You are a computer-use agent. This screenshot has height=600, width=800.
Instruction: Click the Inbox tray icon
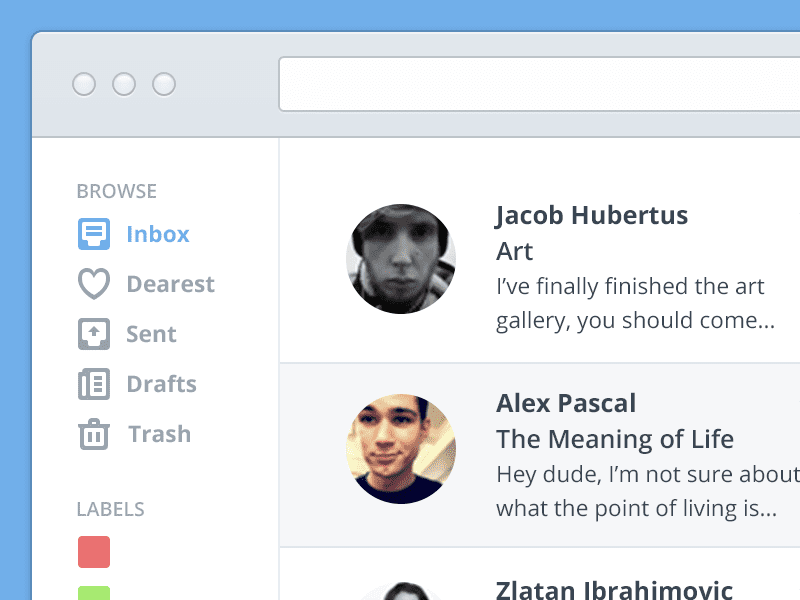click(94, 234)
